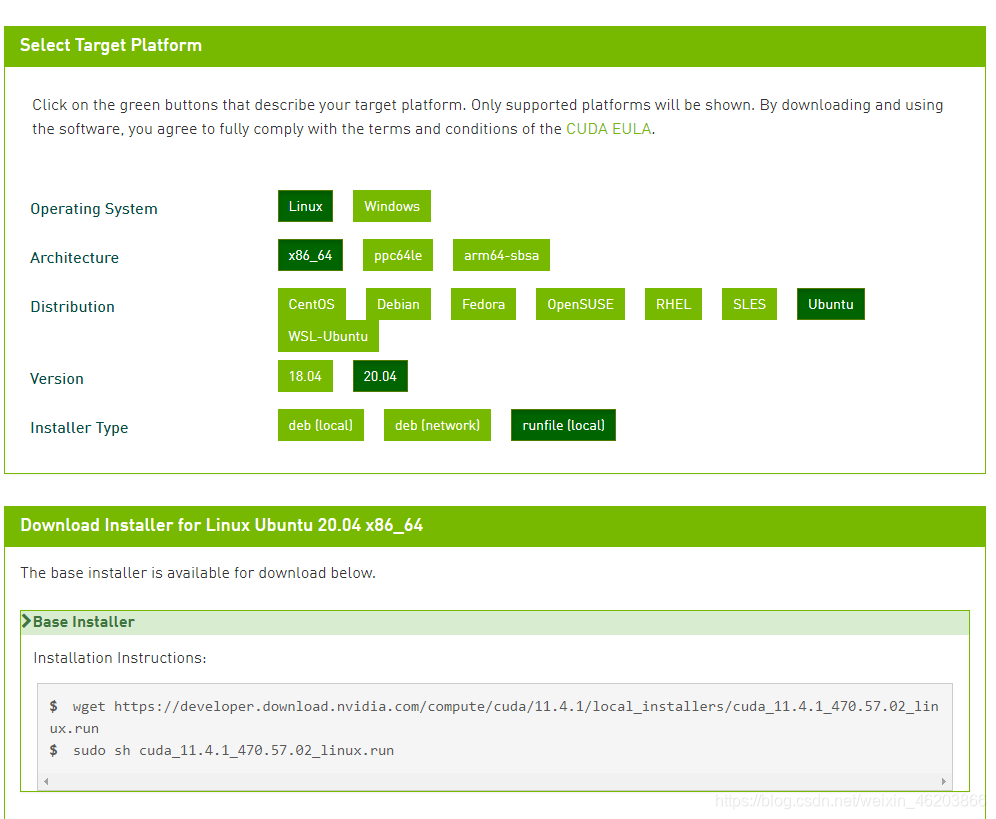Choose arm64-sbsa architecture
Screen dimensions: 996x819
[501, 255]
